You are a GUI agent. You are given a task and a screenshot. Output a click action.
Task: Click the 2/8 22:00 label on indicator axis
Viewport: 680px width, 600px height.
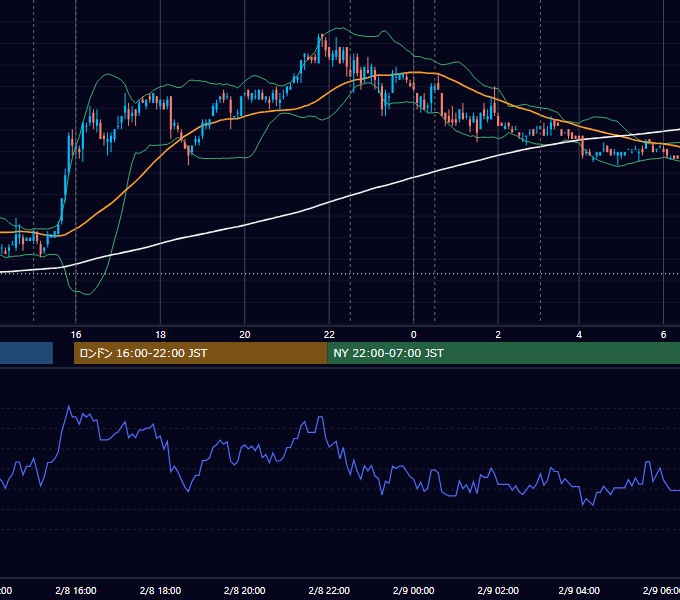[x=329, y=590]
